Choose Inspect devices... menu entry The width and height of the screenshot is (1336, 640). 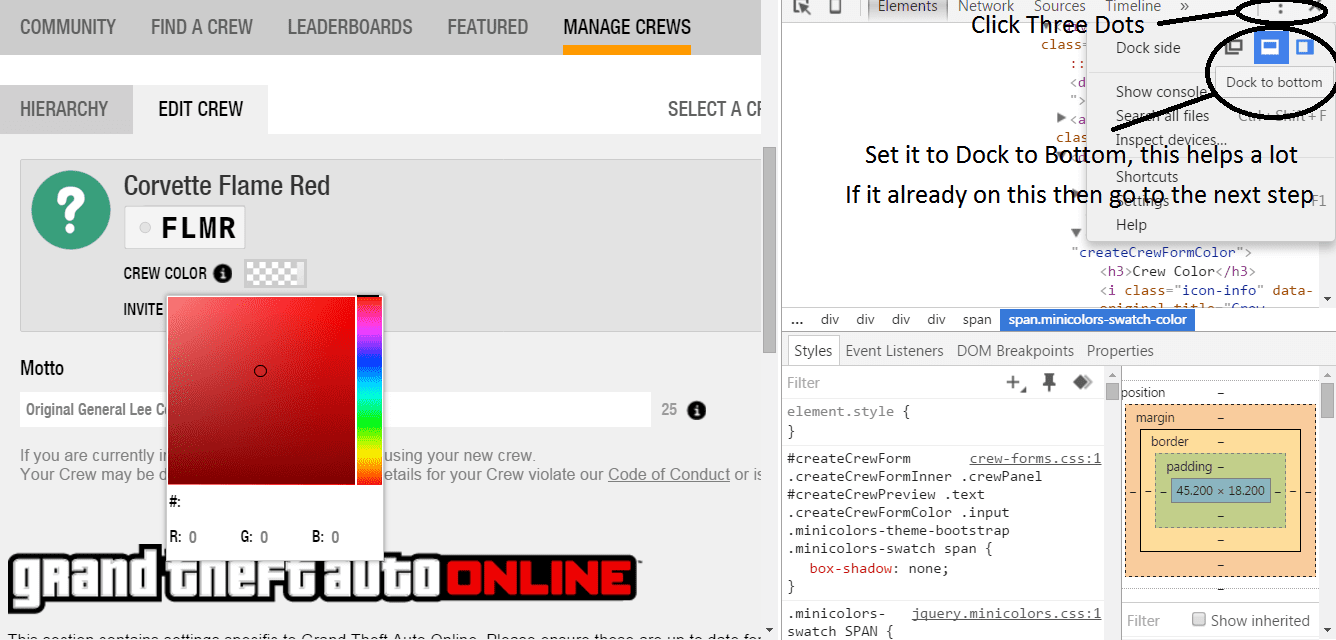click(x=1171, y=140)
